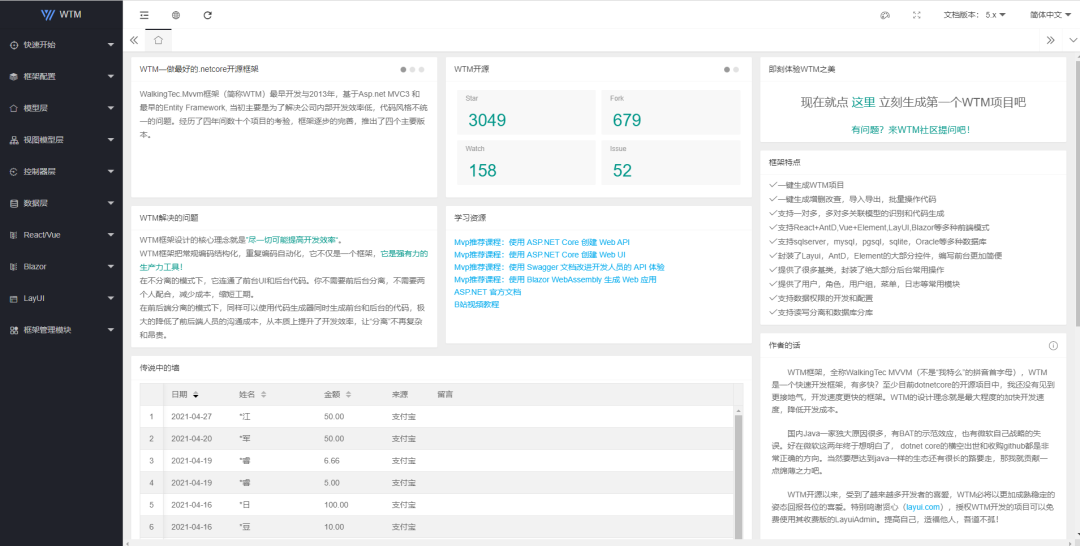Click the Blazor sidebar icon

[14, 267]
